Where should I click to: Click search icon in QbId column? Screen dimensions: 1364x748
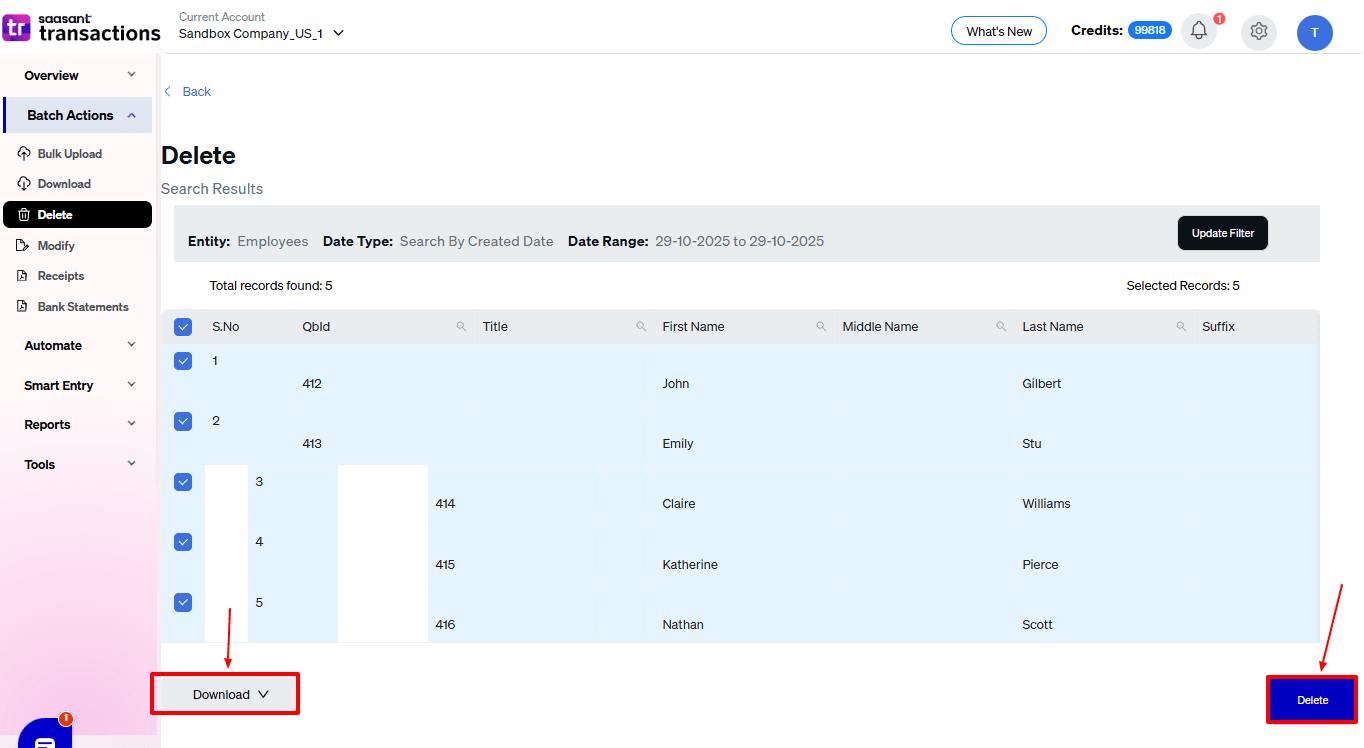461,327
